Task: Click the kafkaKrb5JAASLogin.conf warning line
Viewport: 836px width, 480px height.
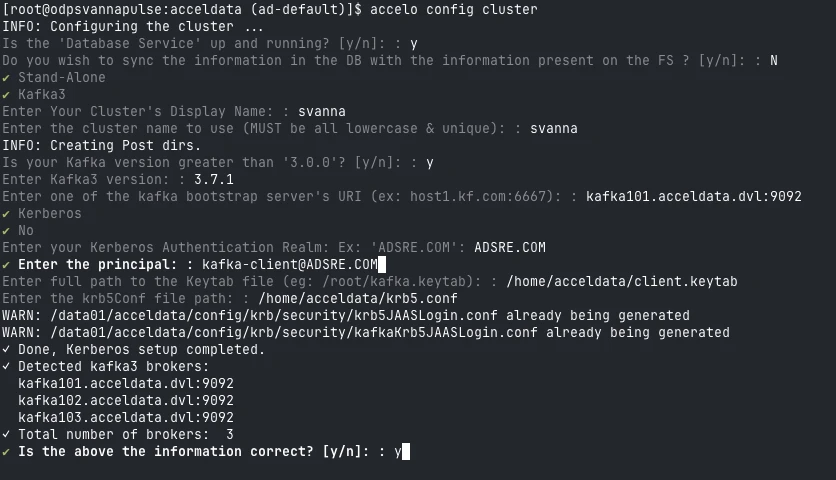Action: [x=365, y=332]
